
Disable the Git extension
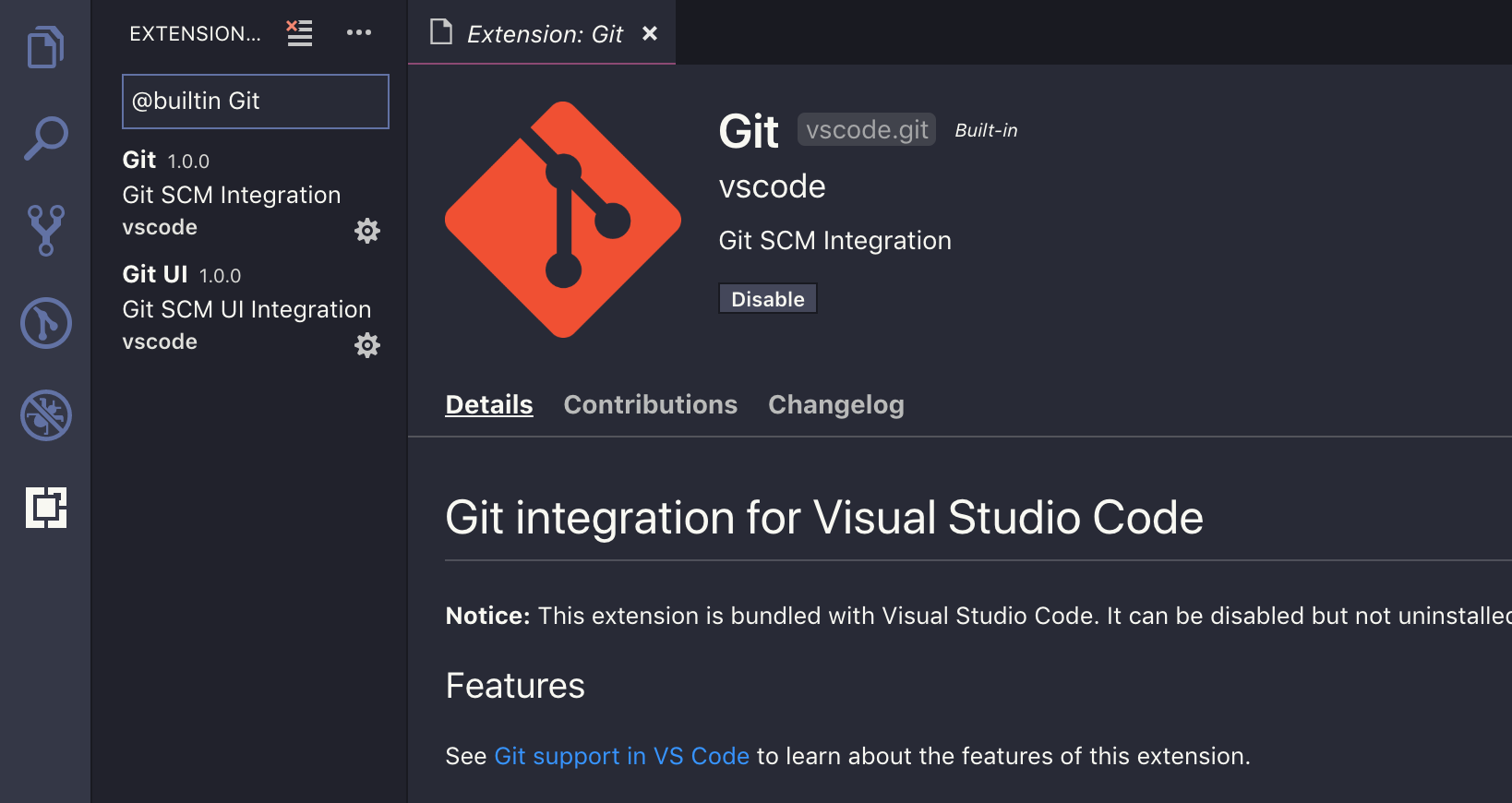pos(767,299)
